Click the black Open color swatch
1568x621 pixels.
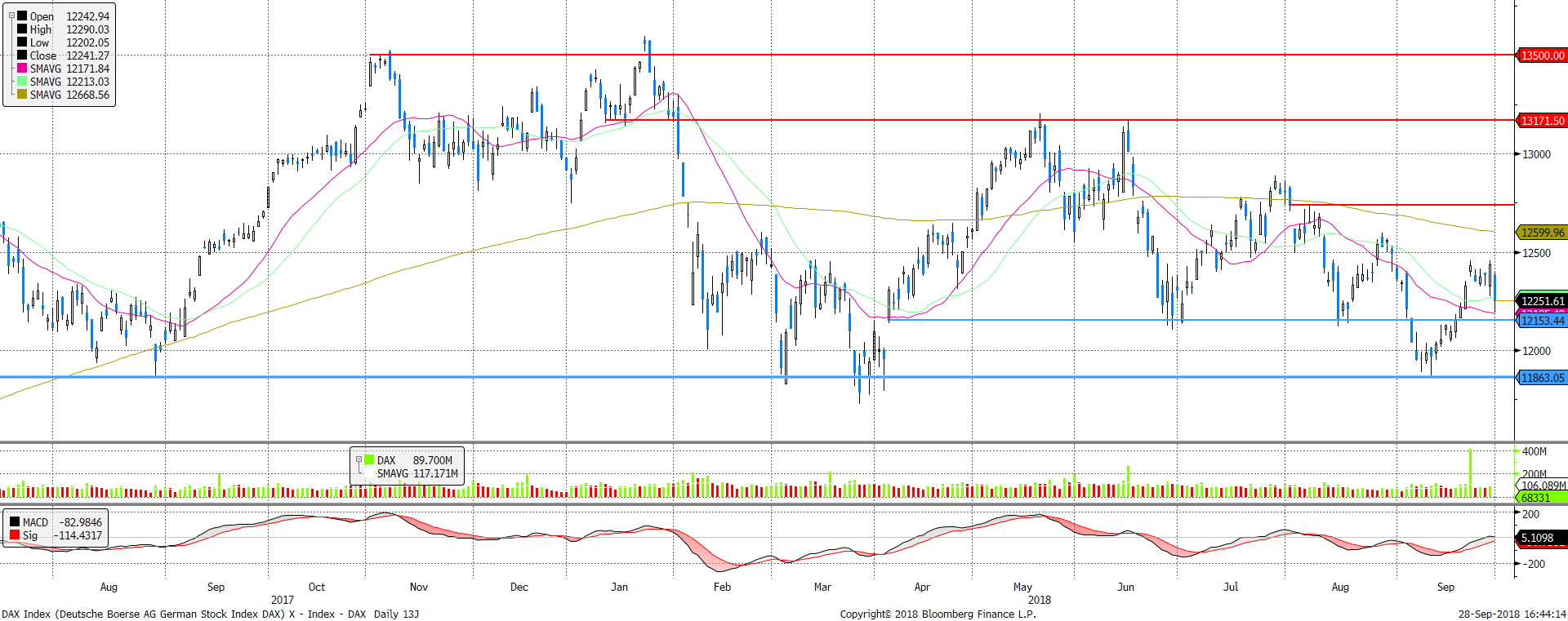click(22, 16)
